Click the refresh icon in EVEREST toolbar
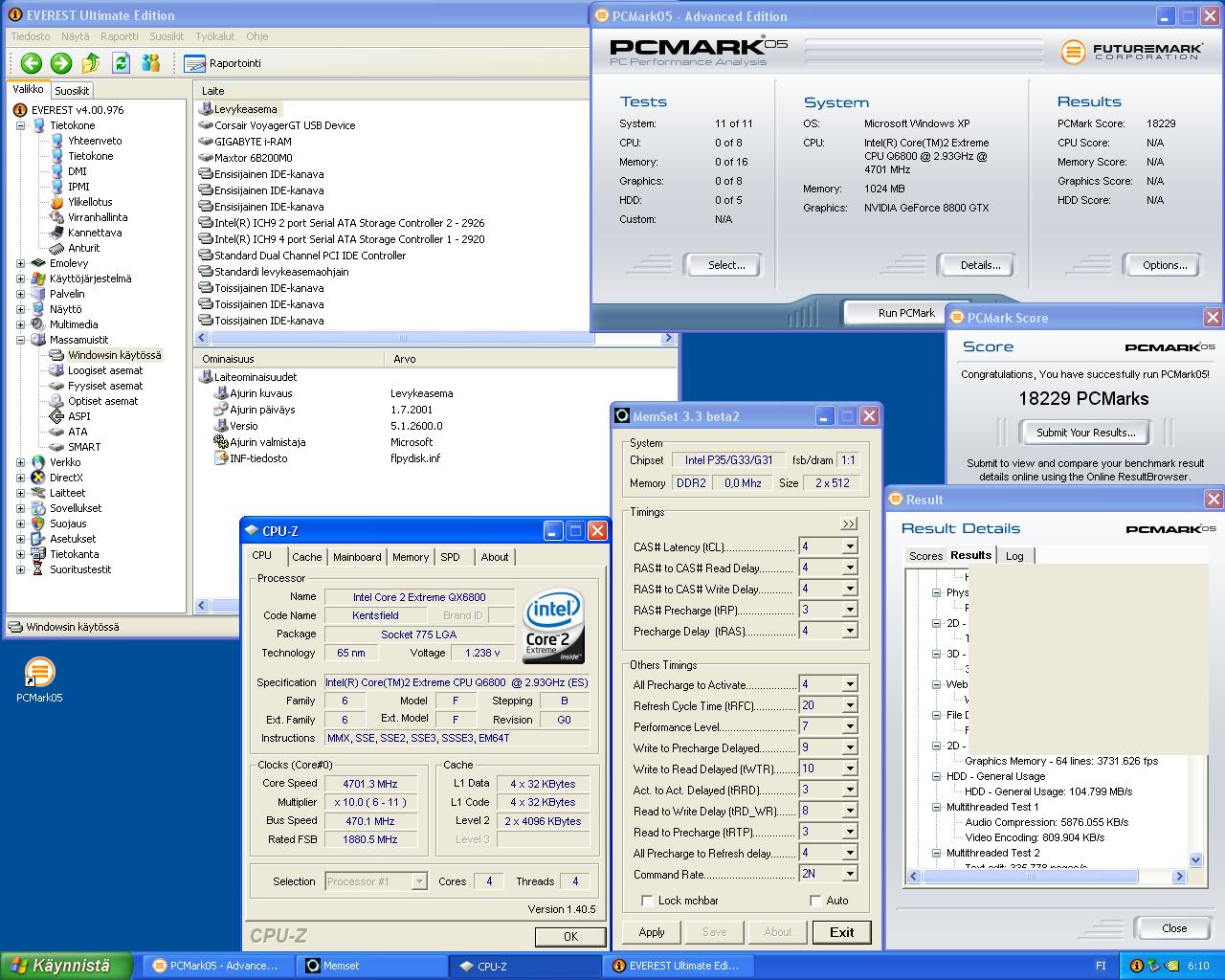Screen dimensions: 1225x980 [121, 63]
